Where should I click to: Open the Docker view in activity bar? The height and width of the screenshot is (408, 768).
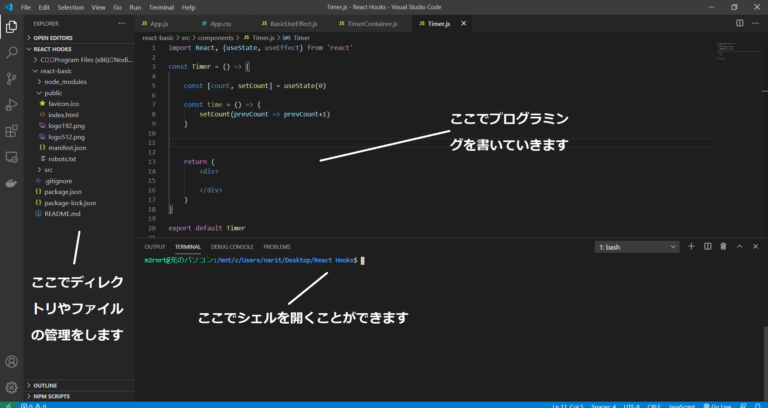11,183
